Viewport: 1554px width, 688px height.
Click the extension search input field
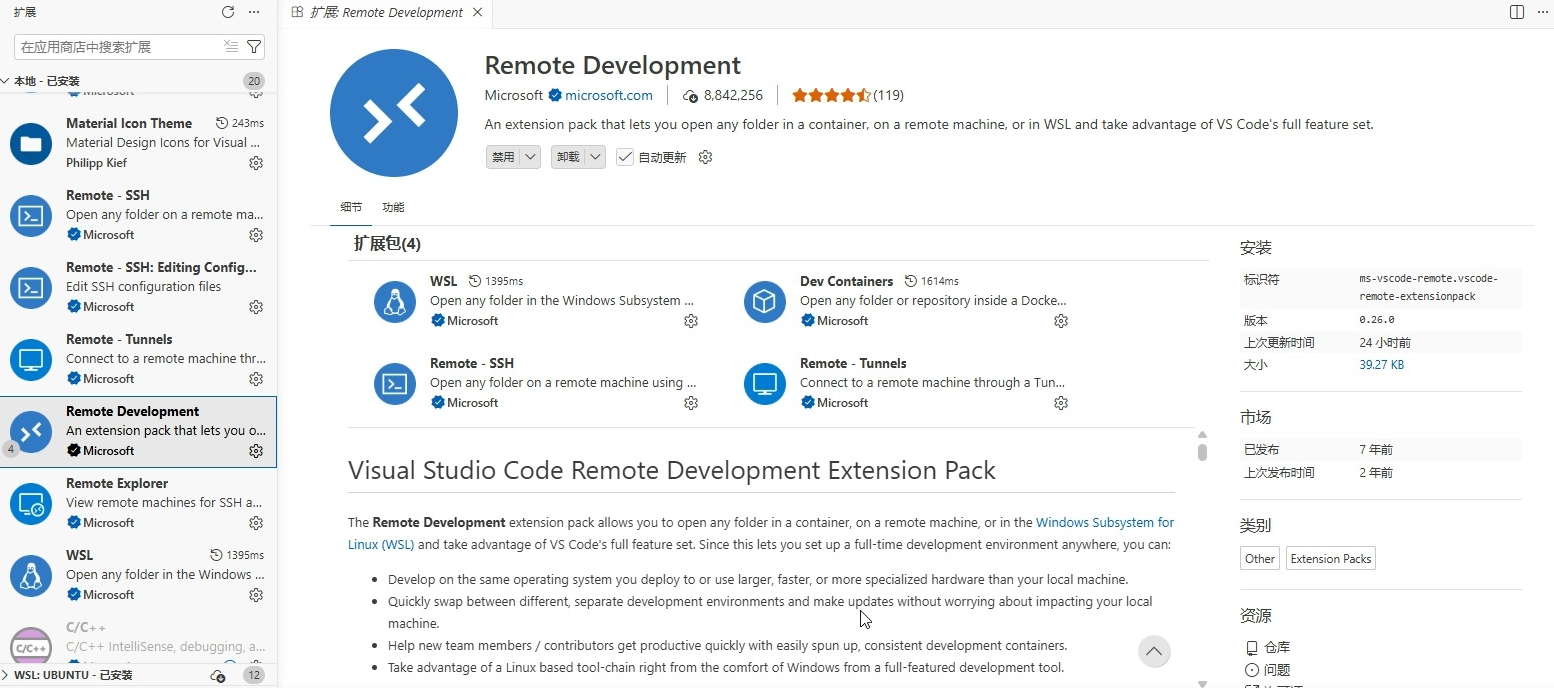(118, 47)
